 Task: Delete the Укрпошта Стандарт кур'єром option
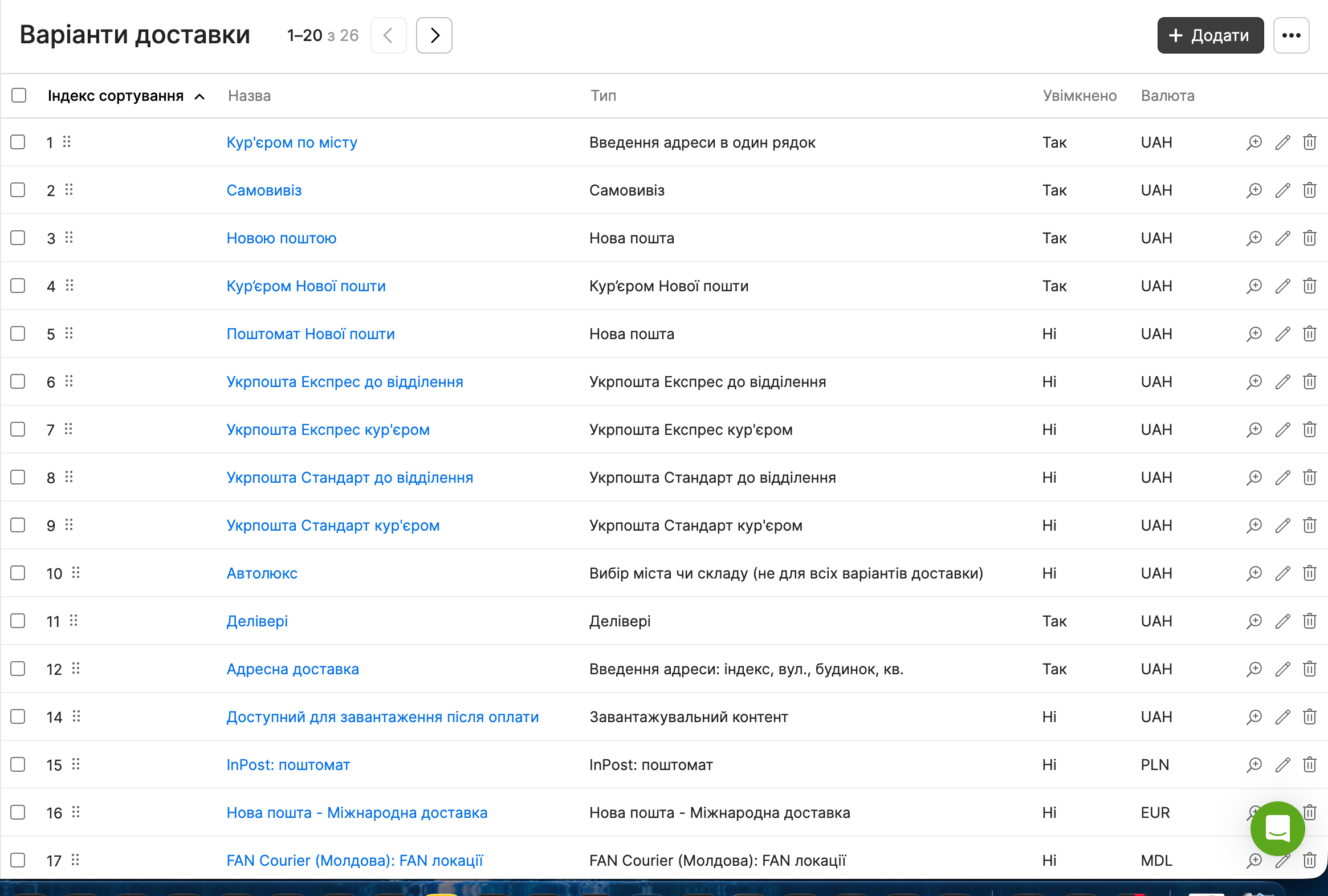click(x=1309, y=525)
